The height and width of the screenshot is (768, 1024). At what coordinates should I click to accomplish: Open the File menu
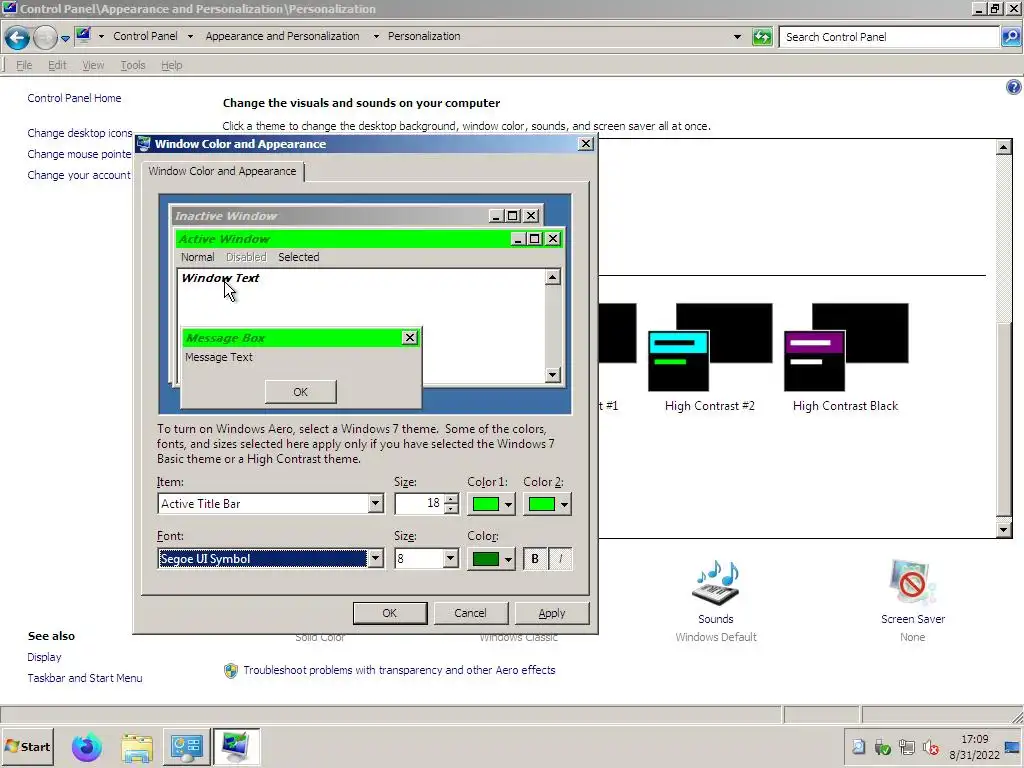24,65
